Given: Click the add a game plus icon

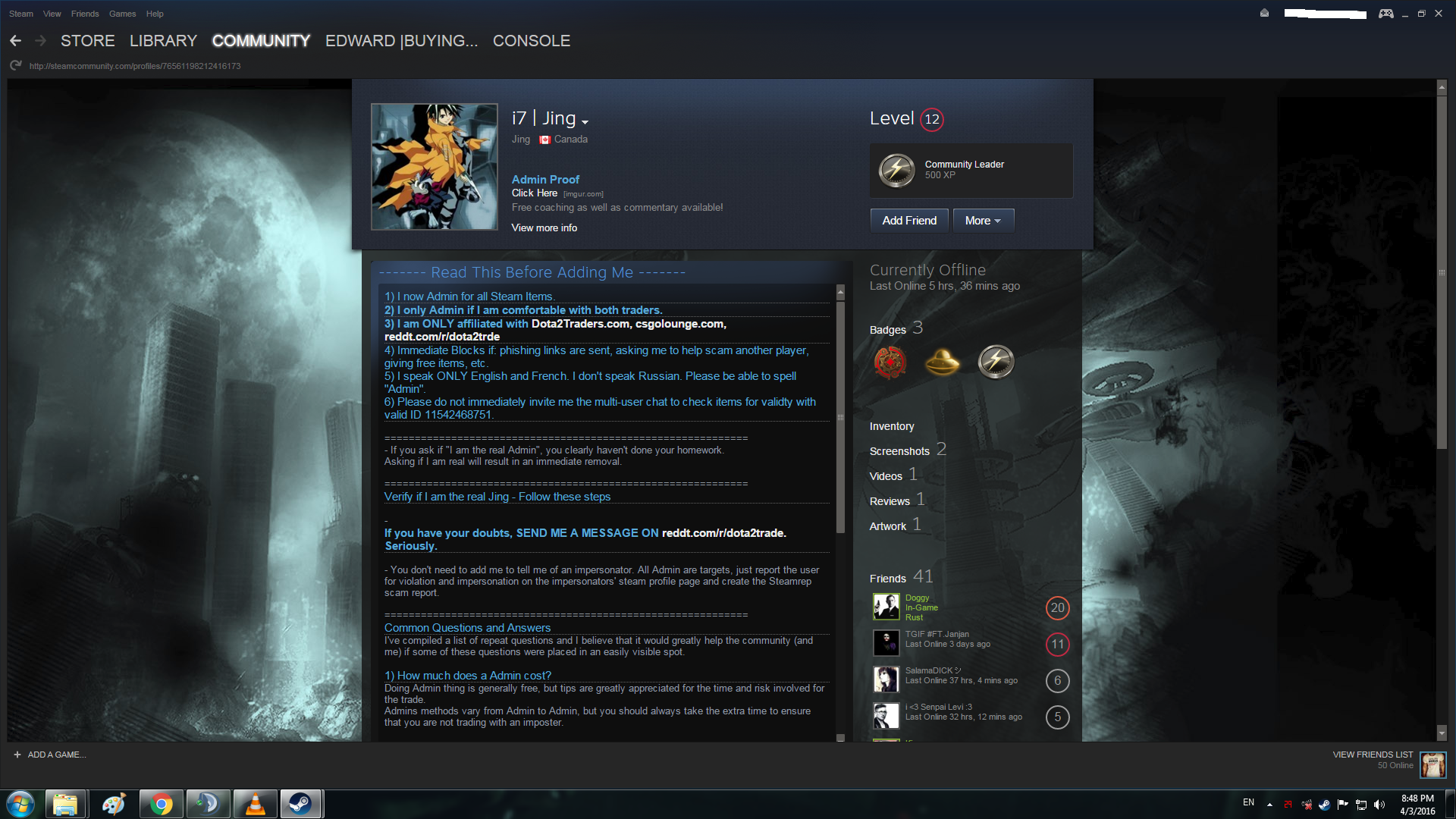Looking at the screenshot, I should 17,755.
